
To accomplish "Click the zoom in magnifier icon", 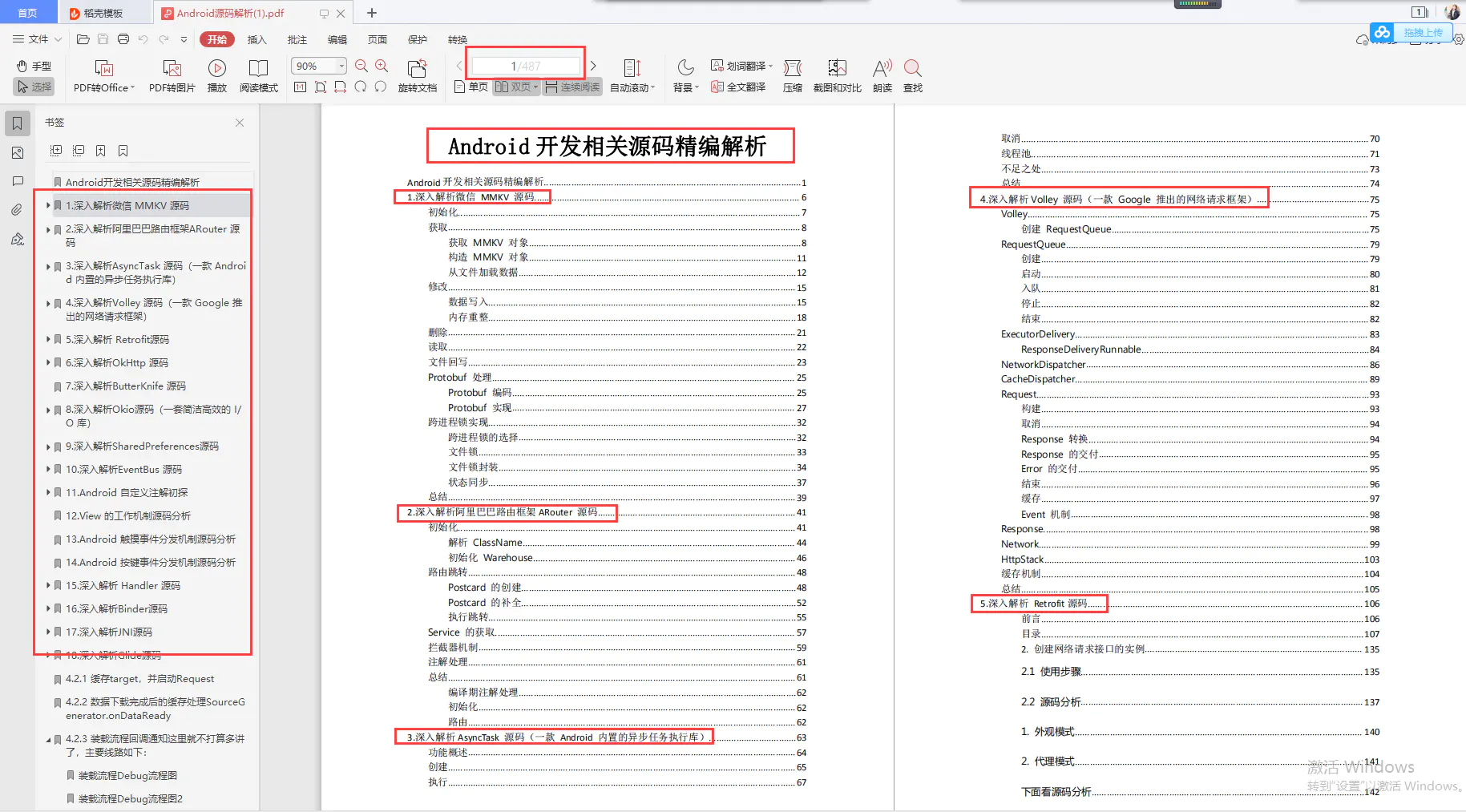I will point(382,66).
